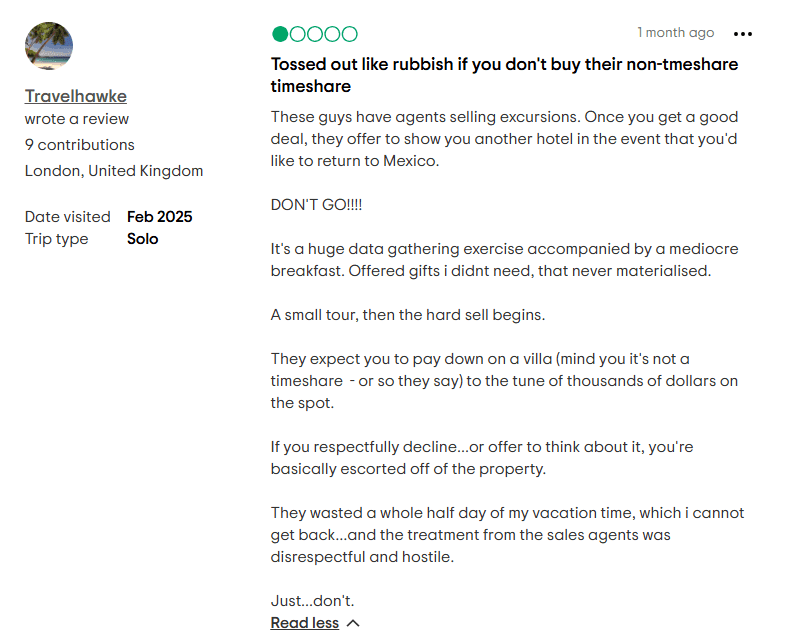
Task: Click the second empty rating bubble
Action: [297, 34]
